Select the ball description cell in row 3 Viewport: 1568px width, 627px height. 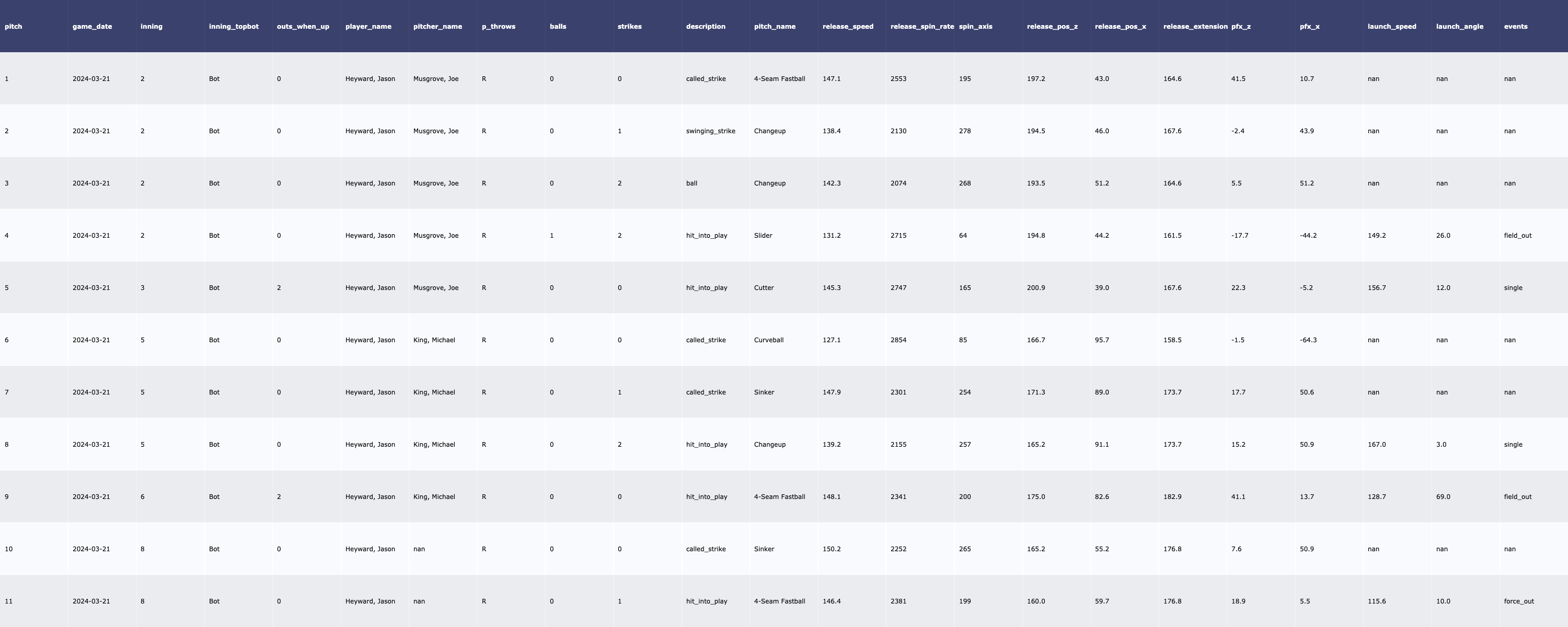click(691, 184)
